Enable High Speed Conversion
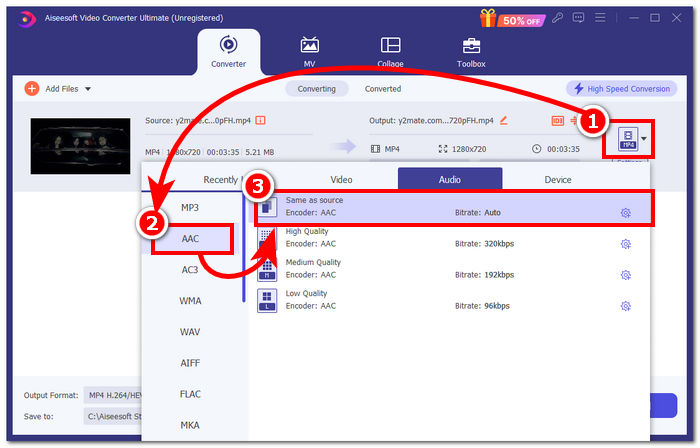The image size is (700, 448). click(x=621, y=89)
